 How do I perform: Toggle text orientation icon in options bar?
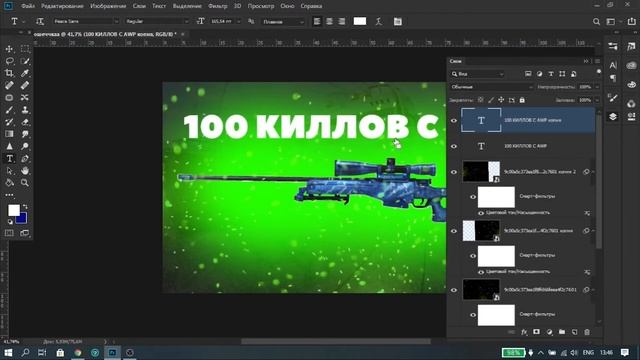(40, 21)
